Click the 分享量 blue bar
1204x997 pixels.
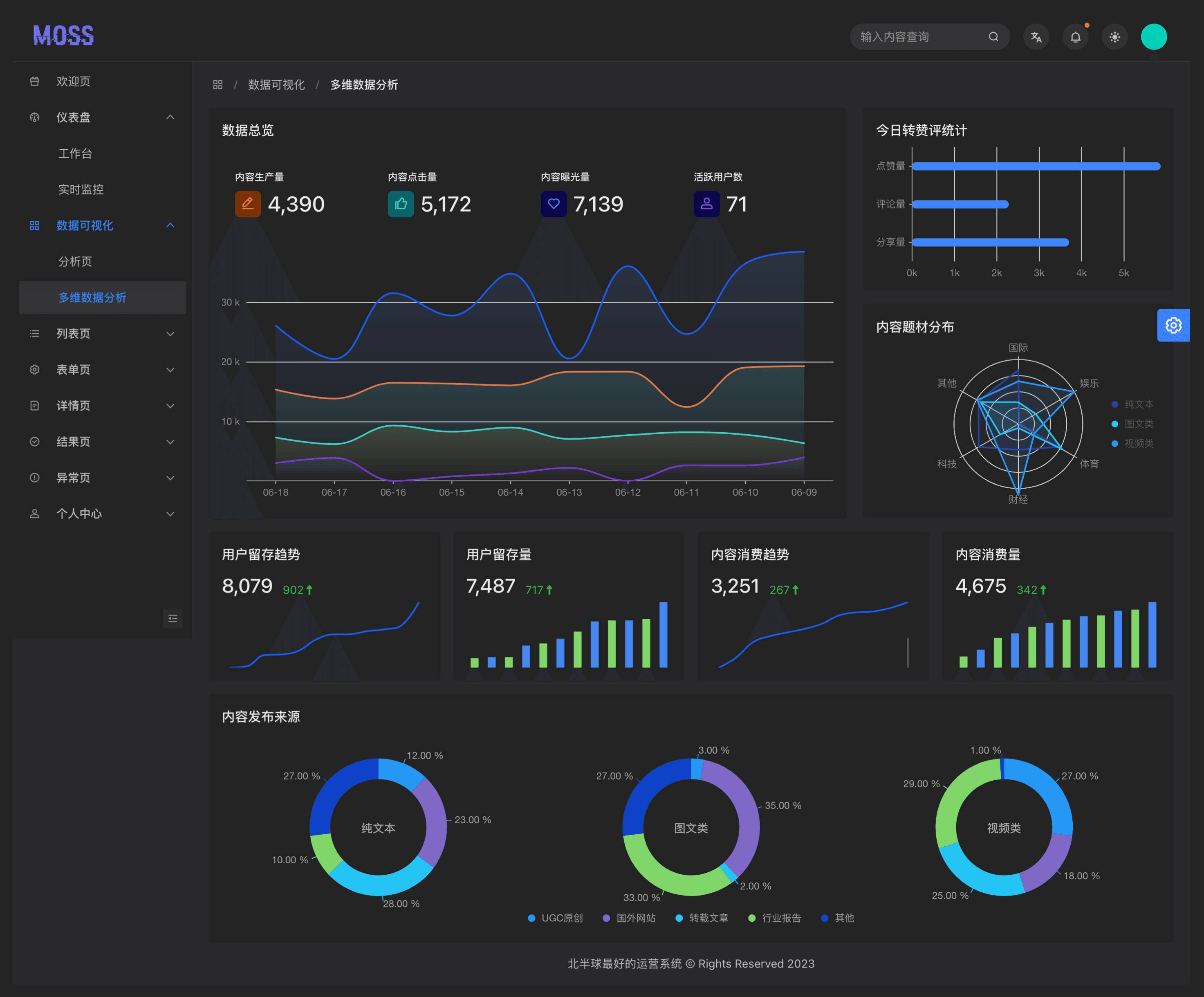click(991, 242)
